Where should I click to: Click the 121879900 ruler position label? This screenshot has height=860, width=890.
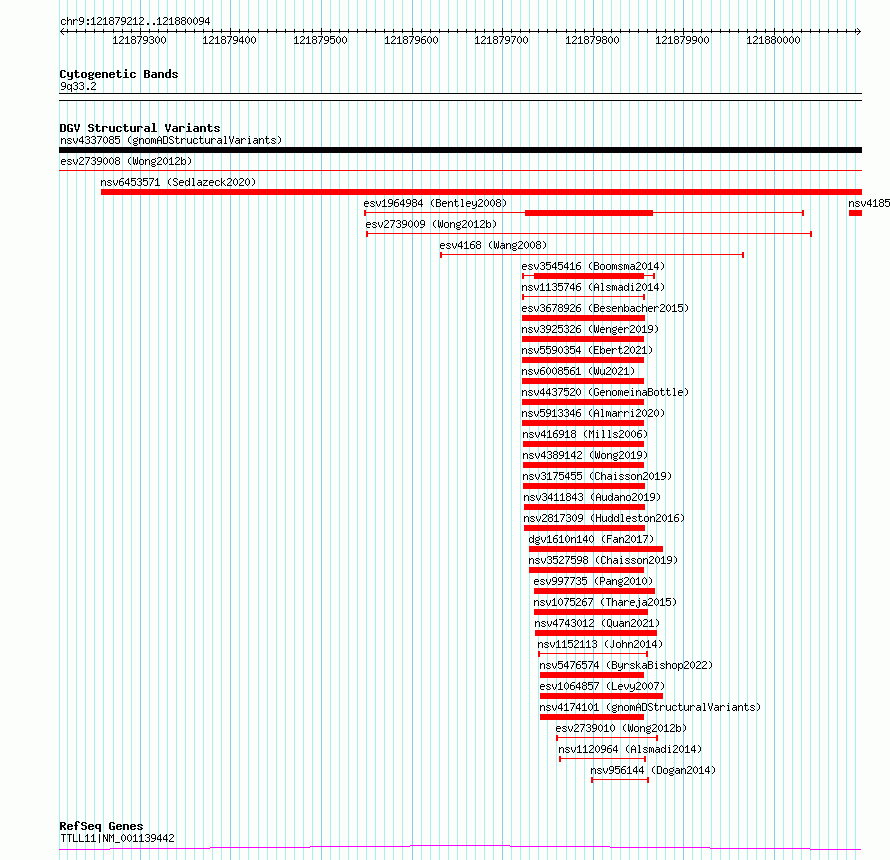click(x=682, y=40)
